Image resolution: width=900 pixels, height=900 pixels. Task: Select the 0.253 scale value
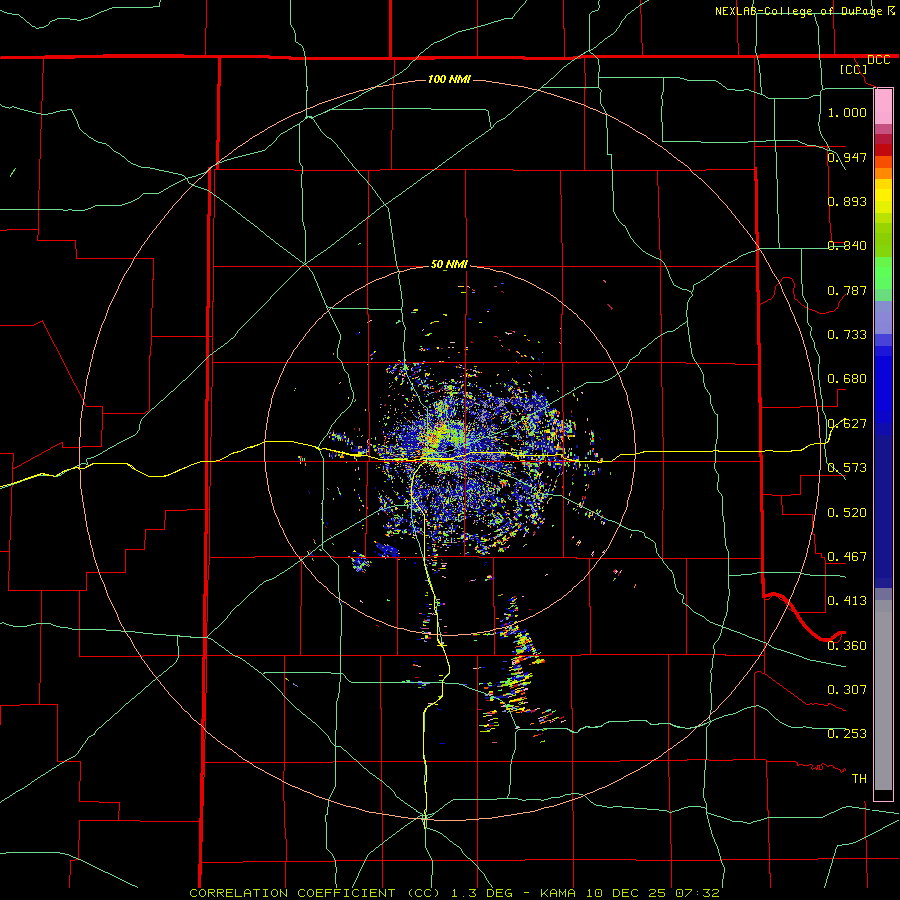point(847,734)
